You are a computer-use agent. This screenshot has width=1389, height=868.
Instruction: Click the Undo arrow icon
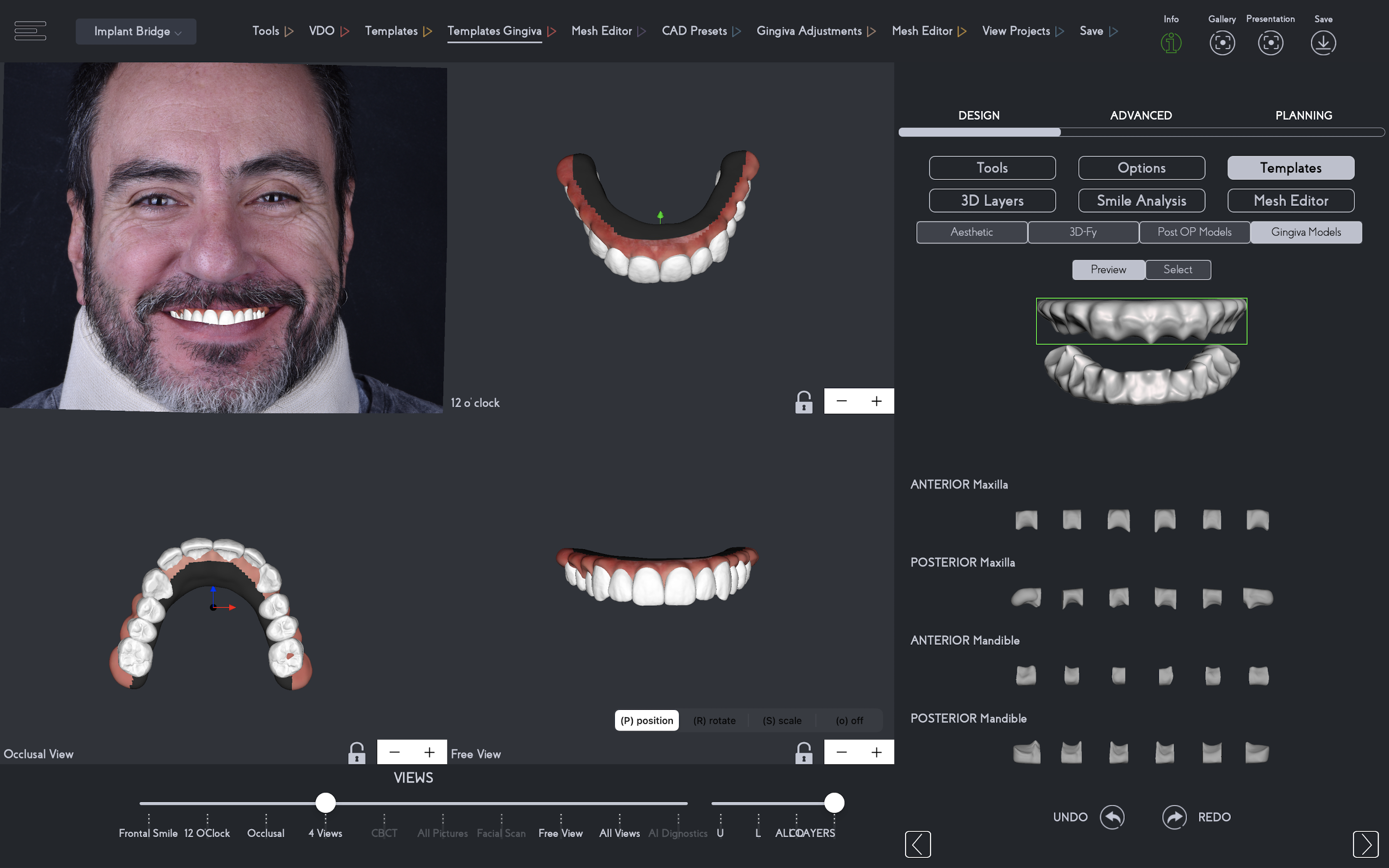[1112, 816]
